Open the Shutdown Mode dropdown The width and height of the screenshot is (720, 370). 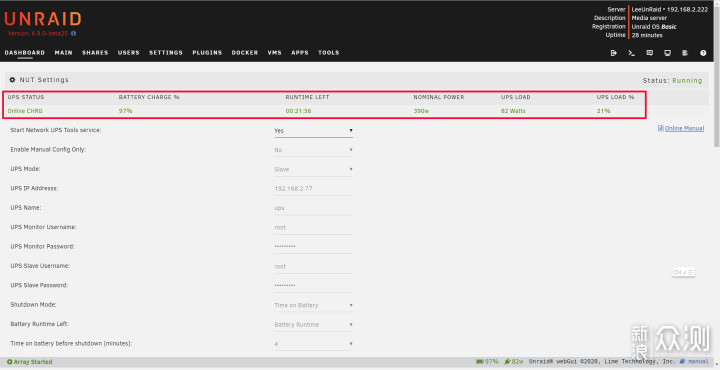coord(314,305)
